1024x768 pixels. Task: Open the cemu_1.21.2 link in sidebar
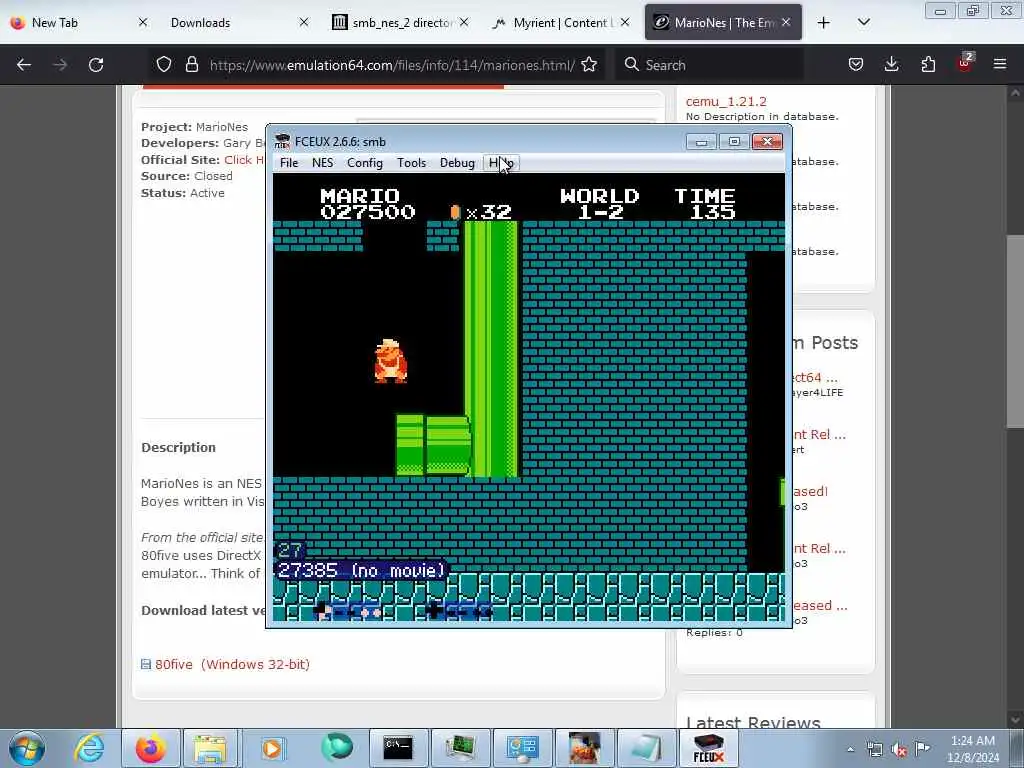pyautogui.click(x=726, y=101)
